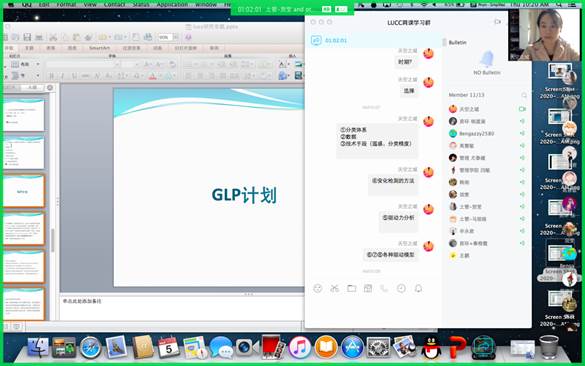Open the Window menu
Screen dimensions: 585x366
[x=206, y=4]
